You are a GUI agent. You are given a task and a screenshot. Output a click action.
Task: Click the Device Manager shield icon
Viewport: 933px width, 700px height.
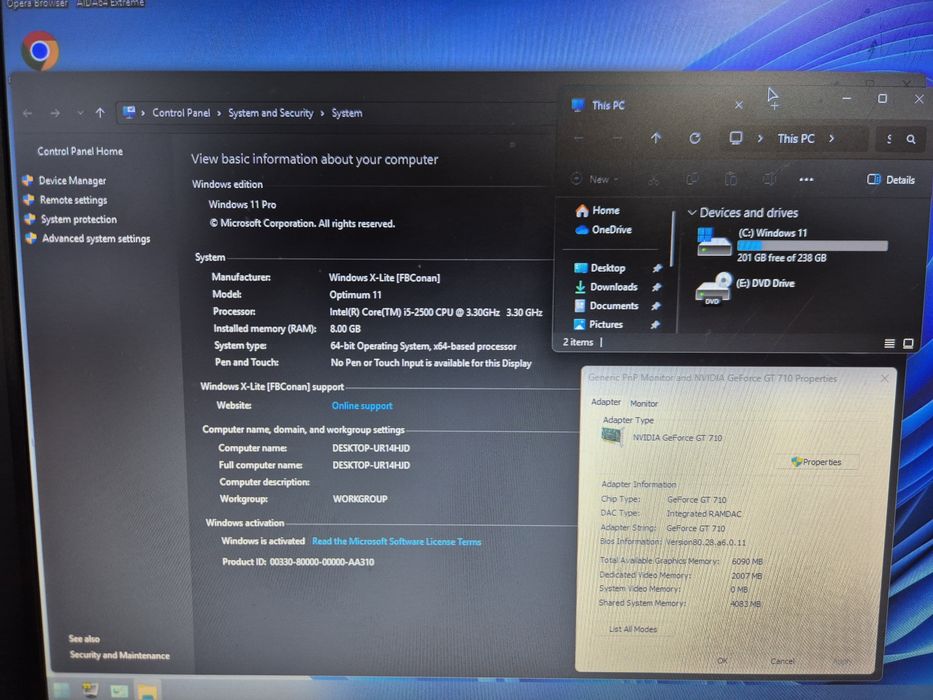click(x=27, y=180)
